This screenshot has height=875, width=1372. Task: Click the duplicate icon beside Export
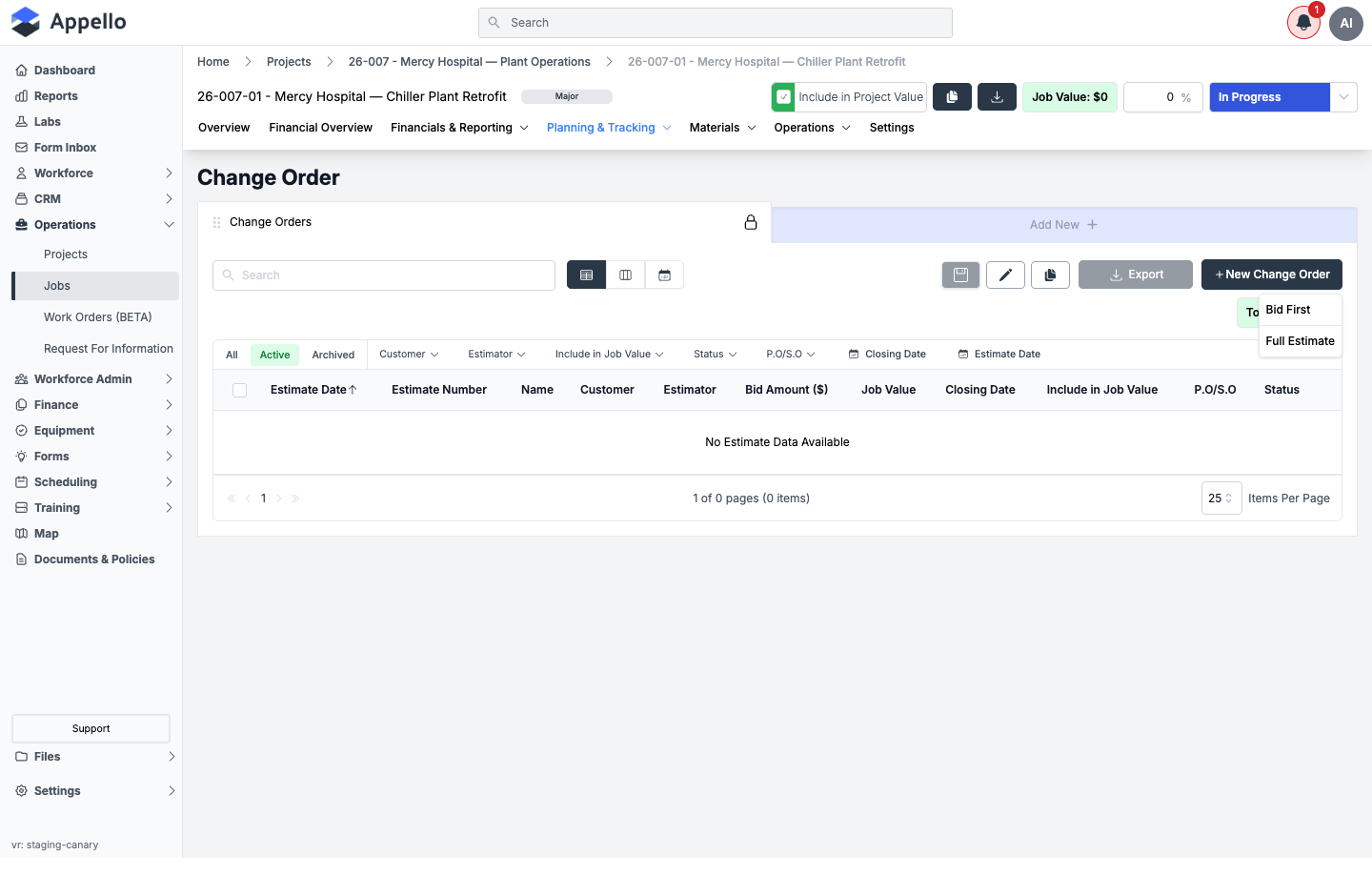pyautogui.click(x=1050, y=275)
